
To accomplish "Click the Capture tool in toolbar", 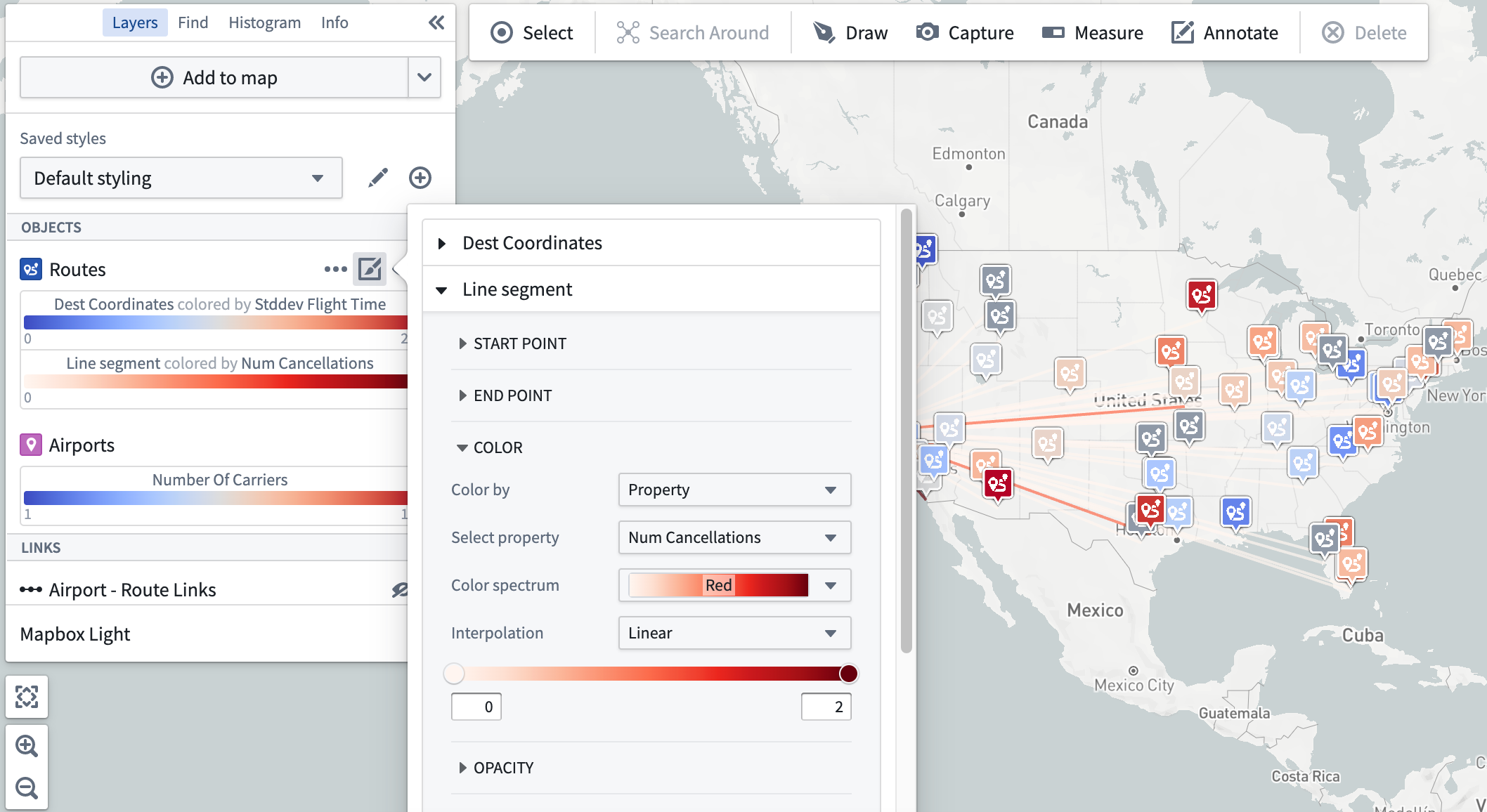I will (965, 33).
